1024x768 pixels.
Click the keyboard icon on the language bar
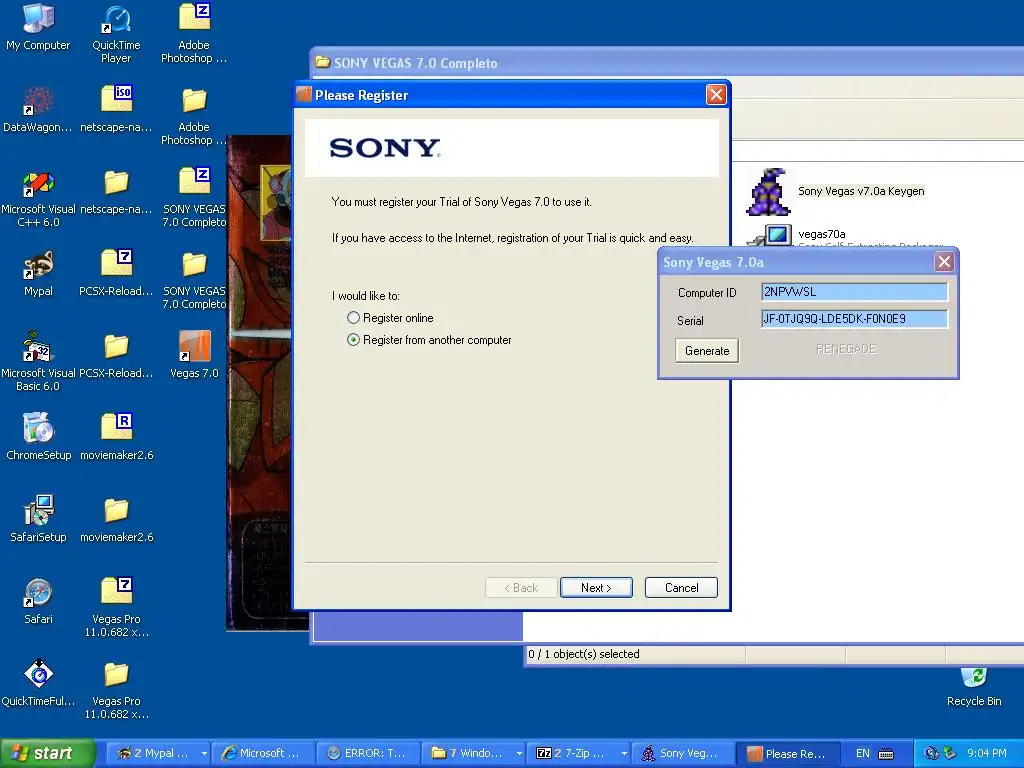tap(886, 754)
